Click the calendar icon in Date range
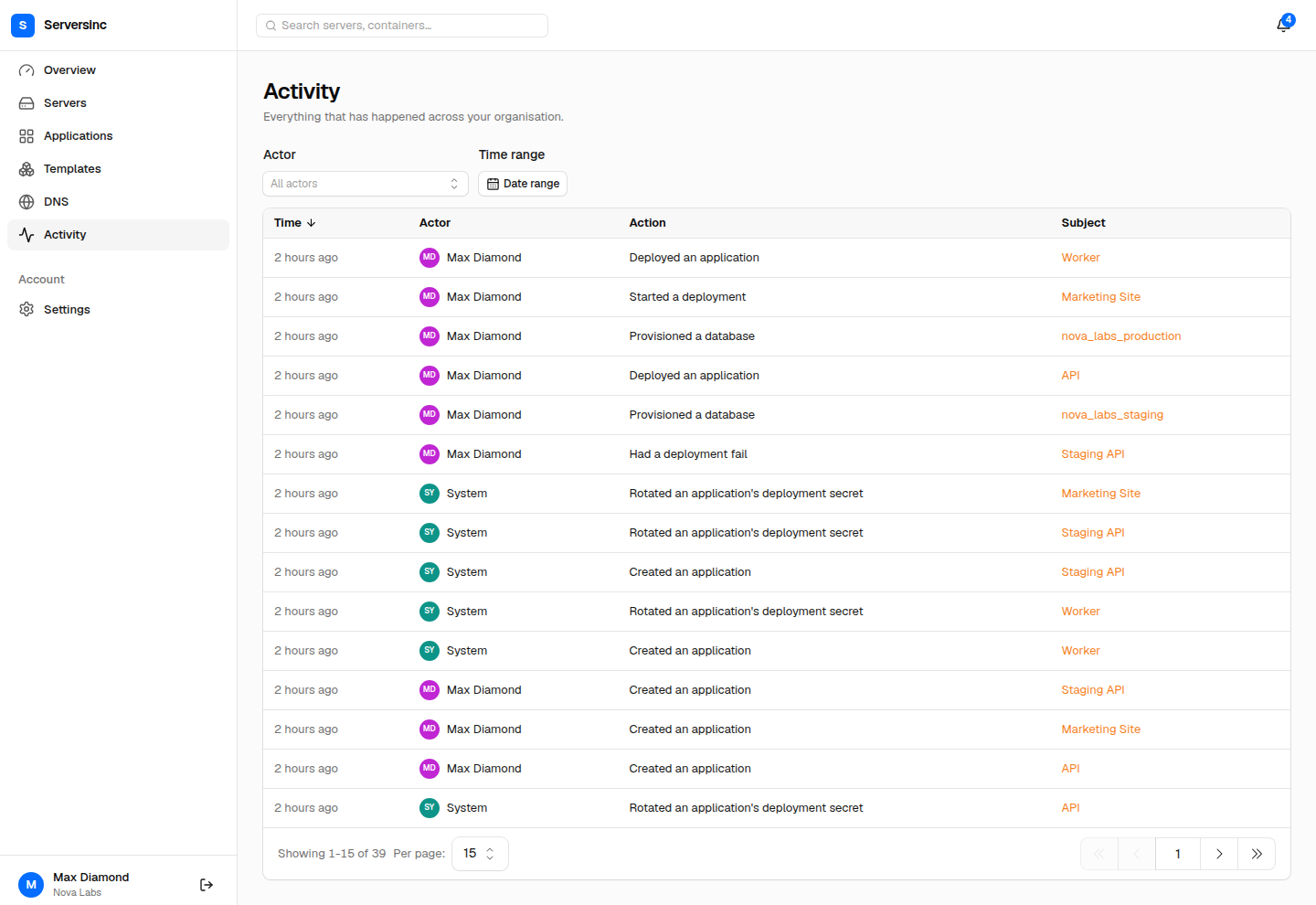This screenshot has width=1316, height=905. [493, 184]
